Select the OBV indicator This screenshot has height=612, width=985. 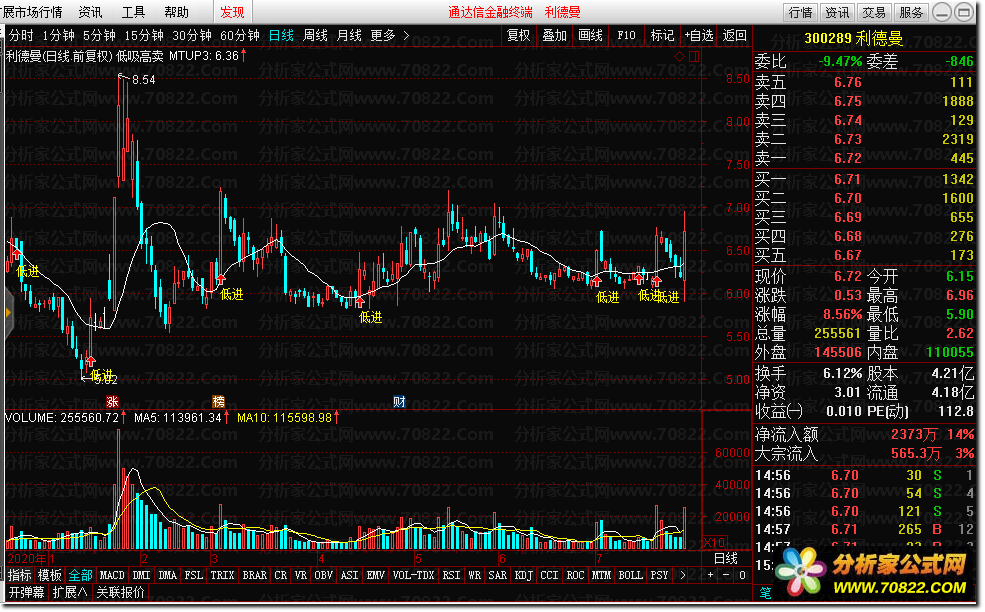click(x=324, y=575)
